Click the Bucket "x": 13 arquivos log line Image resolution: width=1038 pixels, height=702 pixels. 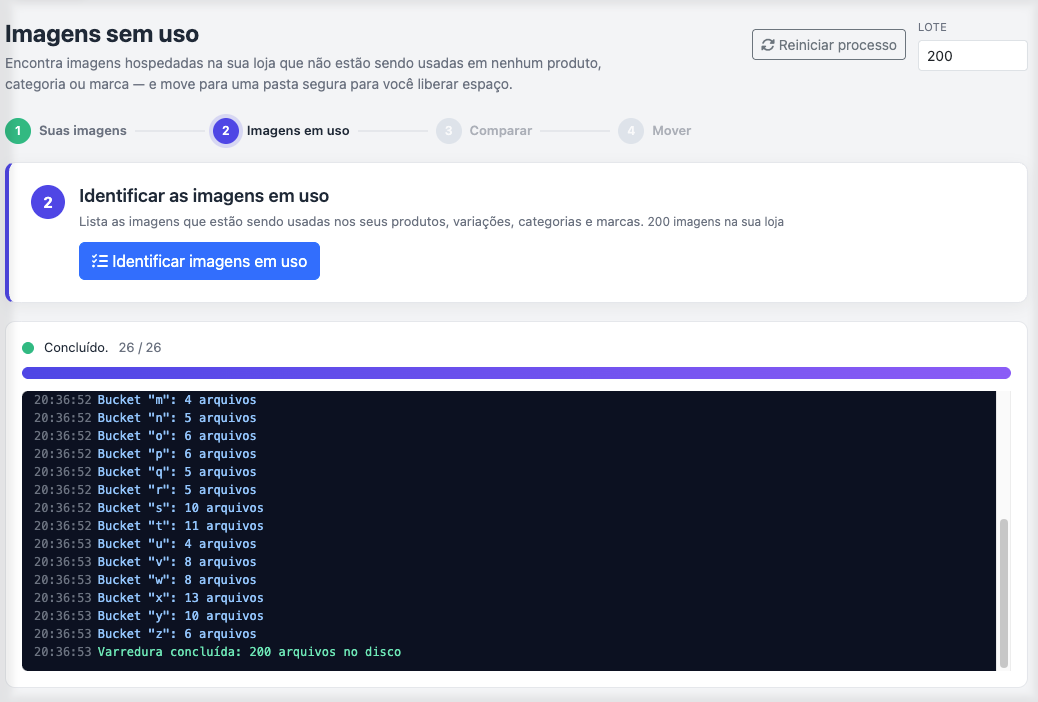coord(148,597)
